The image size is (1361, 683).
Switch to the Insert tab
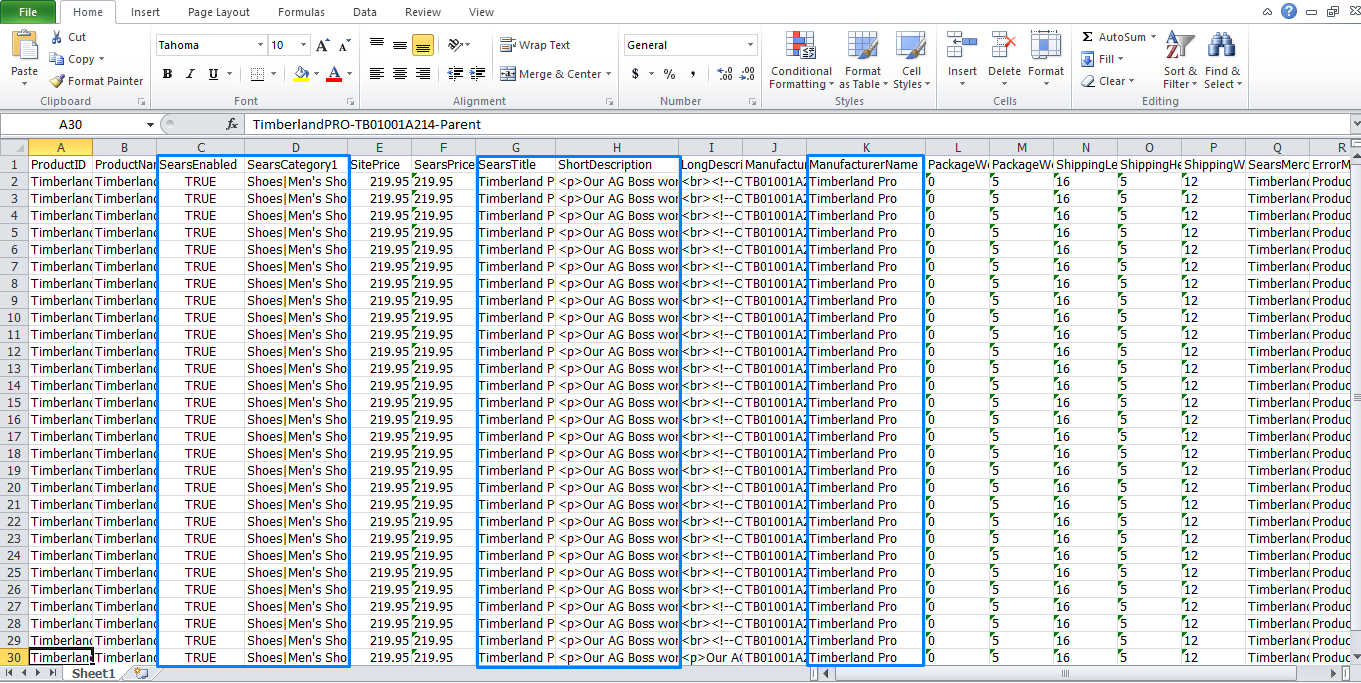click(x=145, y=12)
